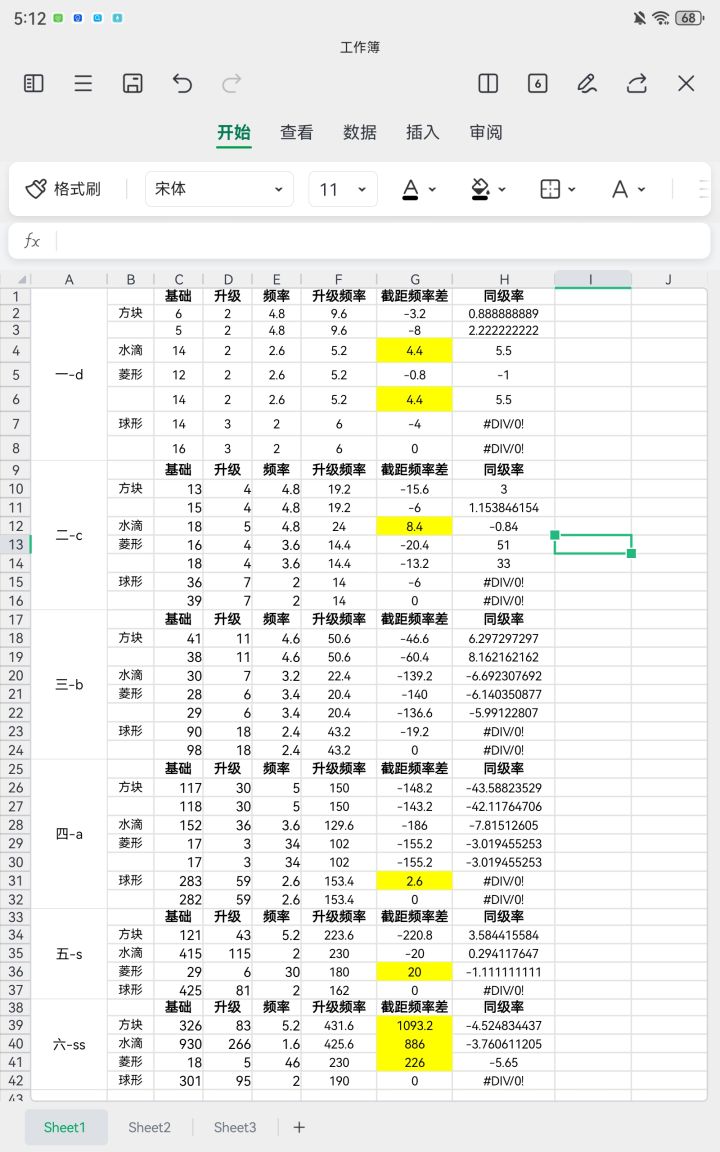Image resolution: width=720 pixels, height=1152 pixels.
Task: Apply the fill color bucket
Action: click(480, 189)
